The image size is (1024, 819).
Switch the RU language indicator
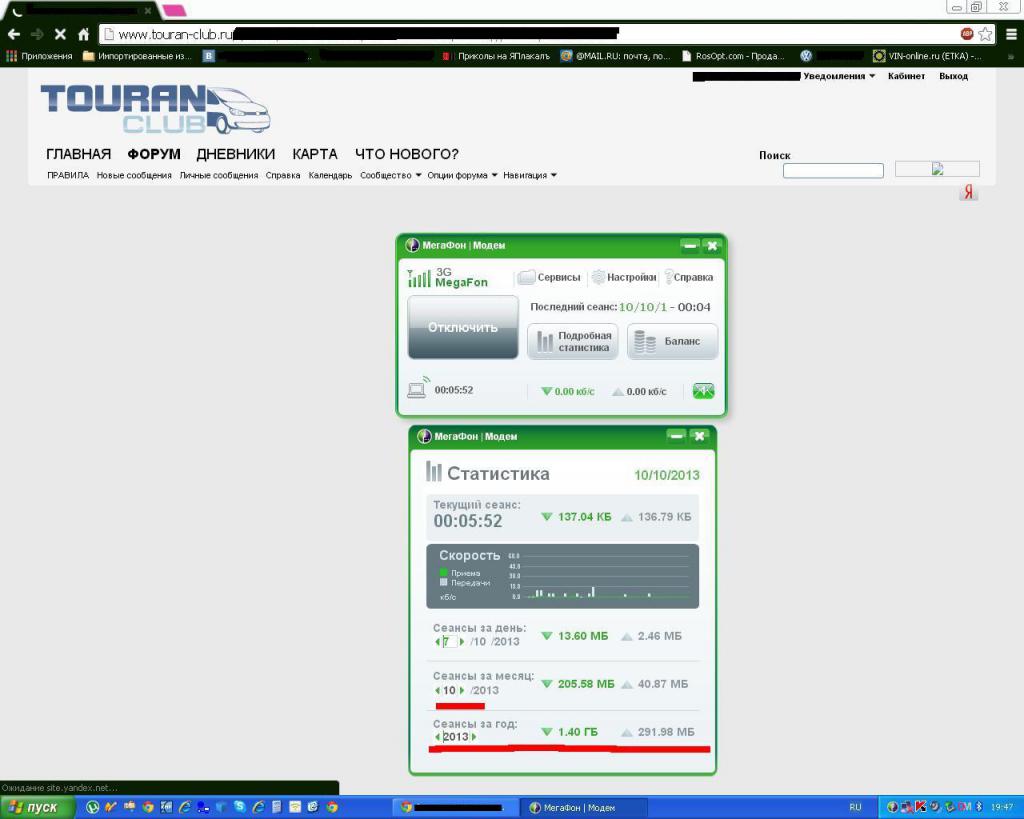click(856, 807)
